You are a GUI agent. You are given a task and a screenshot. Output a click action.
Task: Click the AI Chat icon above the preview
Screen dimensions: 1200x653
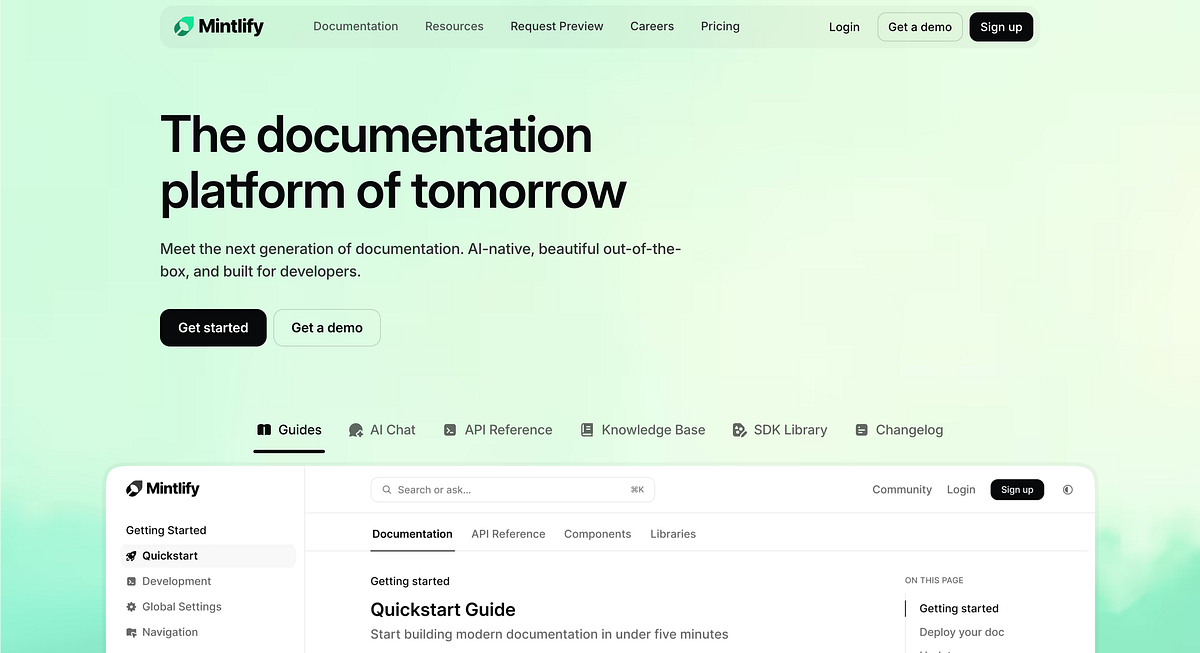point(355,429)
